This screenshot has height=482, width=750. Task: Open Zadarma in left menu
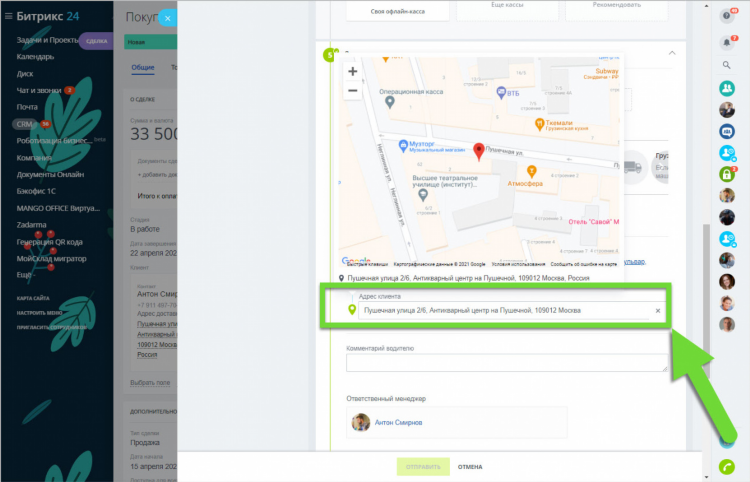click(x=32, y=225)
